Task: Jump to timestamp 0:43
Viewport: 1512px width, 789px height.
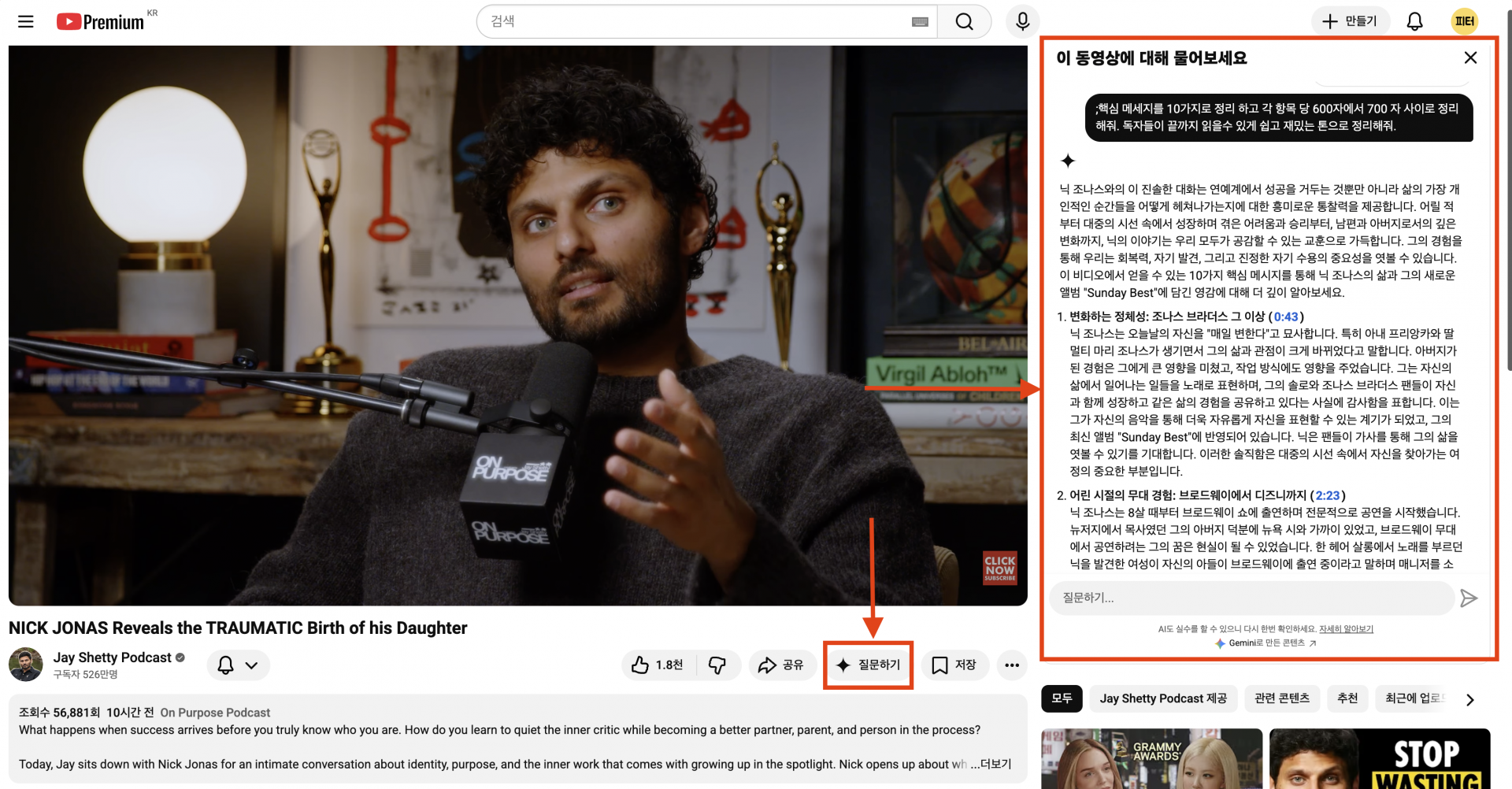Action: pos(1286,317)
